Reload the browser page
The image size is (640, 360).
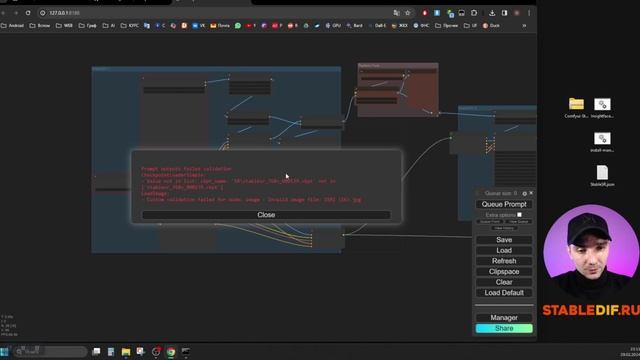28,13
